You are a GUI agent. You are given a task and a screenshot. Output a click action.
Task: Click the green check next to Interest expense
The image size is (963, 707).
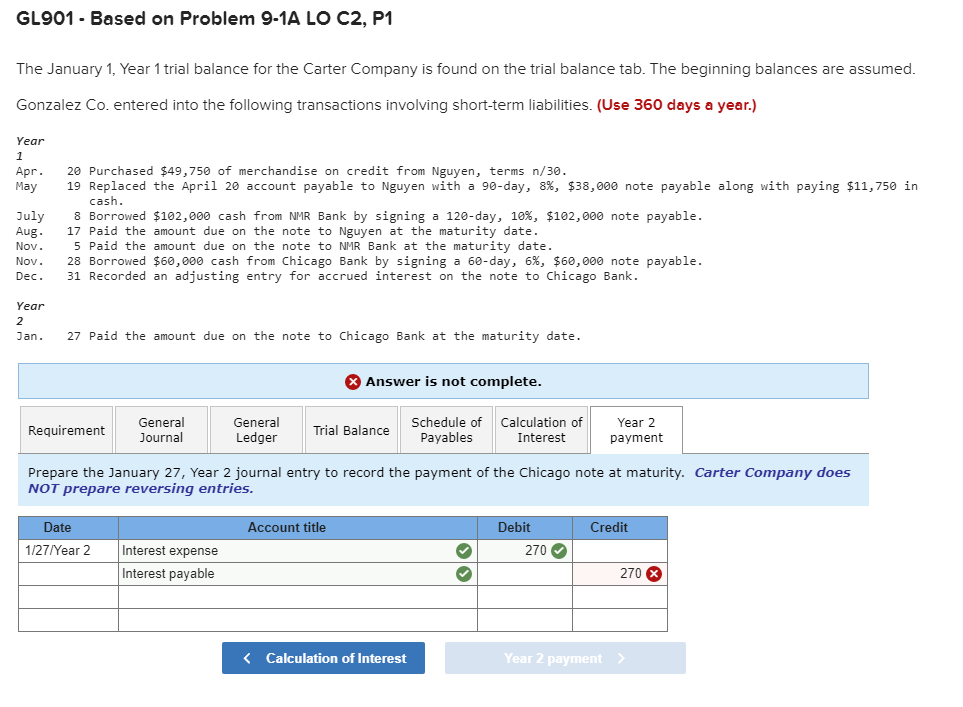[464, 551]
